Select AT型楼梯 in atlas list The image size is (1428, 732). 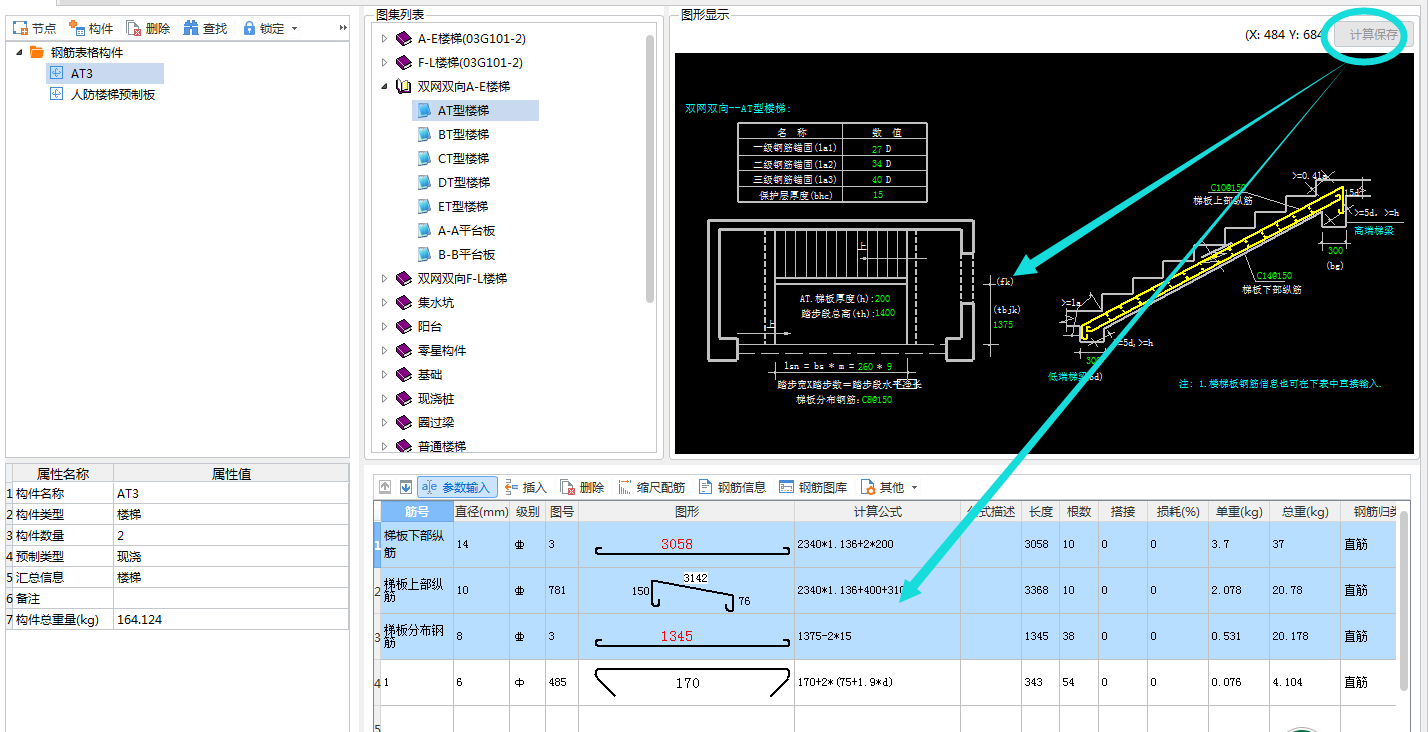463,111
